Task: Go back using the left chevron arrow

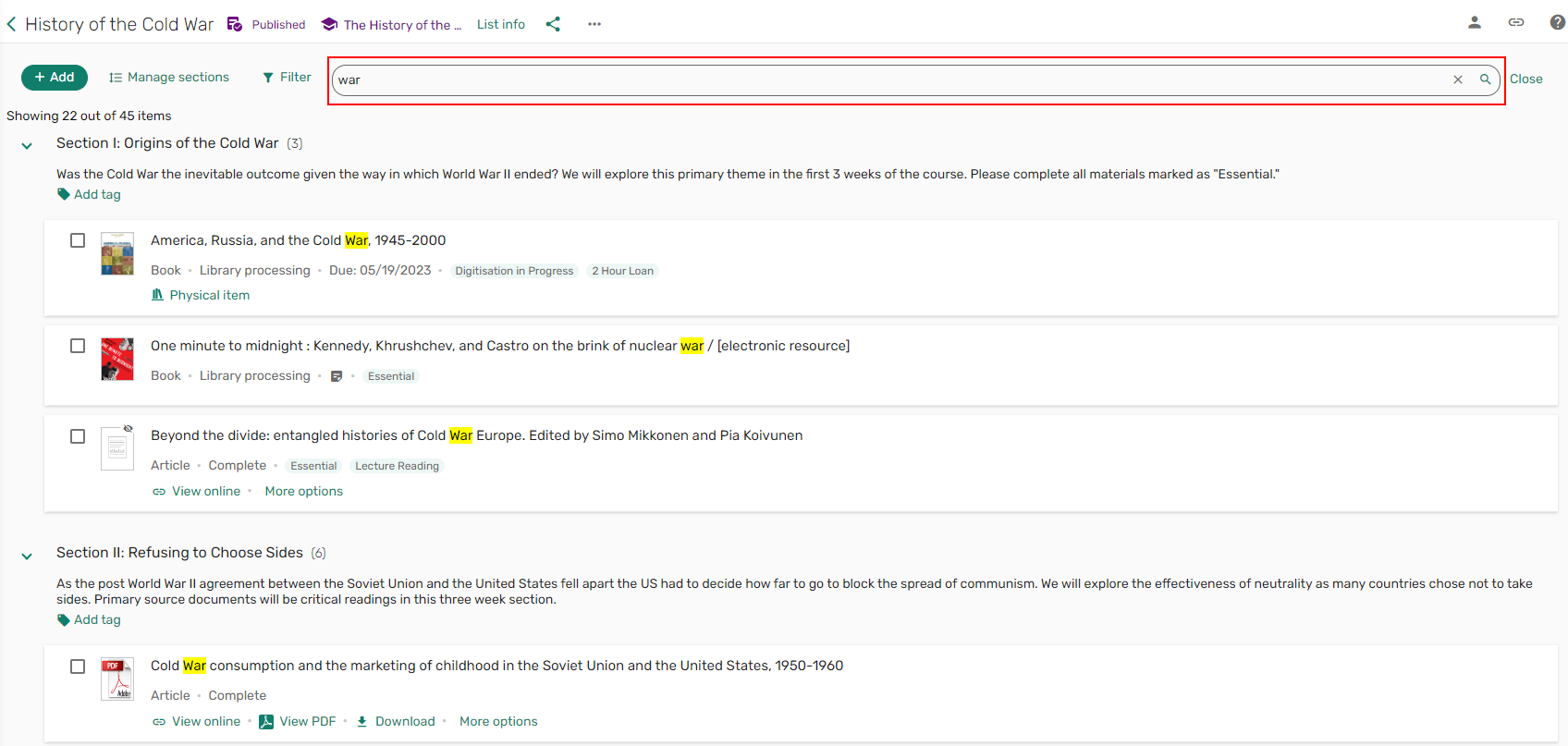Action: click(11, 25)
